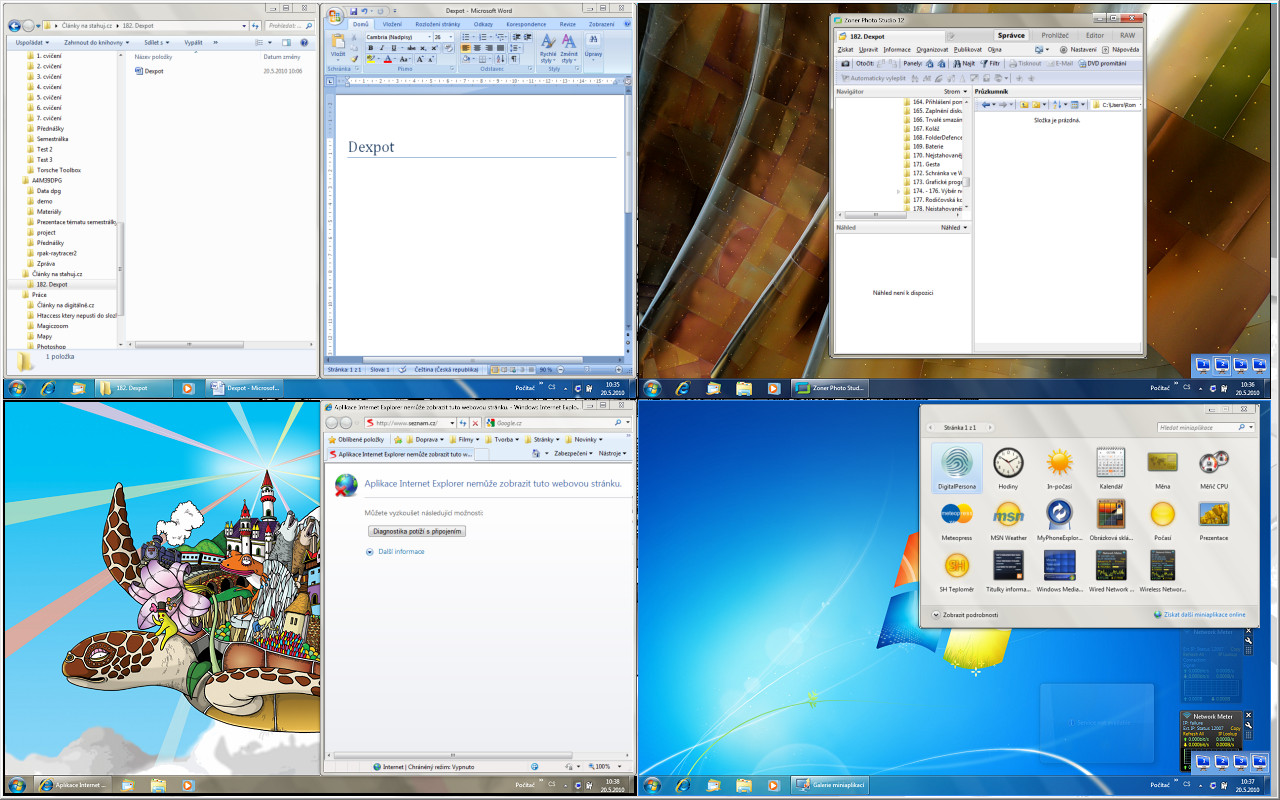Switch to Editor tab in Zoner
This screenshot has height=800, width=1280.
(1095, 35)
